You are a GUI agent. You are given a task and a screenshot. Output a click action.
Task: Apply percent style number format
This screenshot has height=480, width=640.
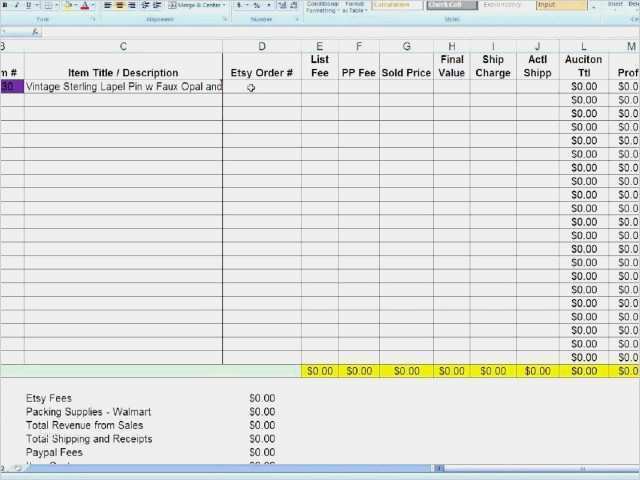[257, 6]
